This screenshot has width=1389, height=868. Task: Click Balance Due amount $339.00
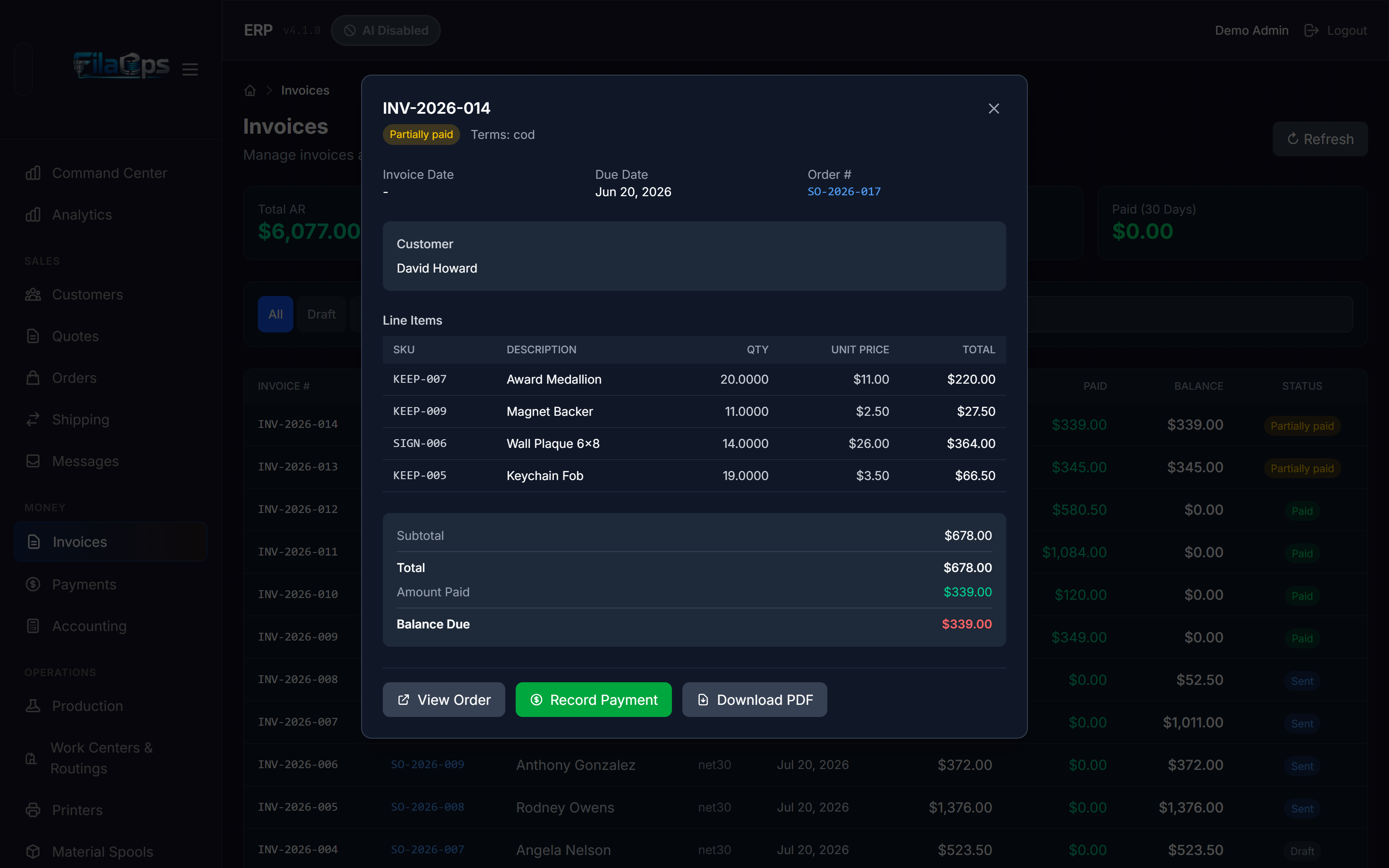click(x=967, y=624)
